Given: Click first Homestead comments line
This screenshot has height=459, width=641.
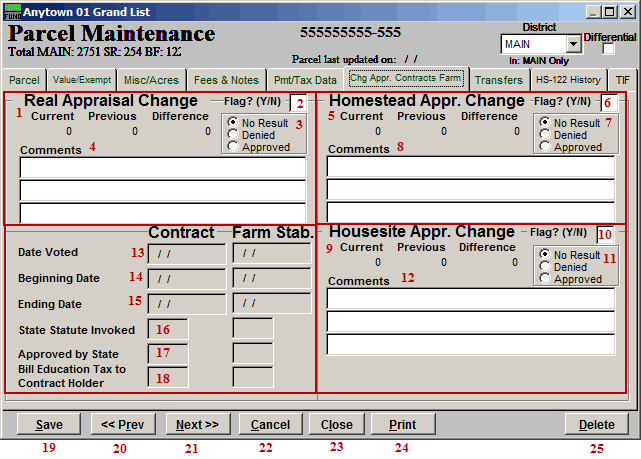Looking at the screenshot, I should click(x=470, y=167).
